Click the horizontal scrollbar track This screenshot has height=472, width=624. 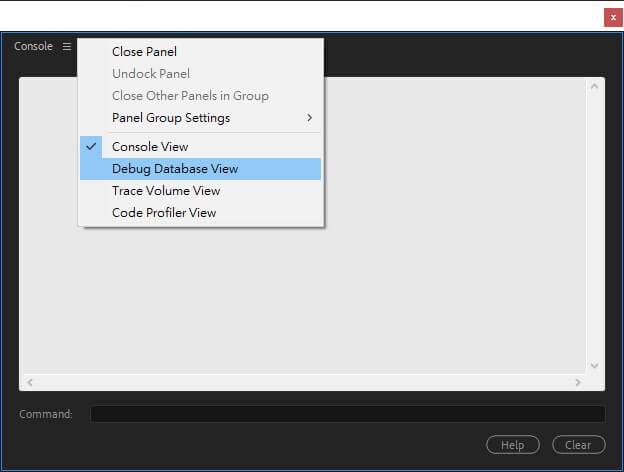(300, 383)
